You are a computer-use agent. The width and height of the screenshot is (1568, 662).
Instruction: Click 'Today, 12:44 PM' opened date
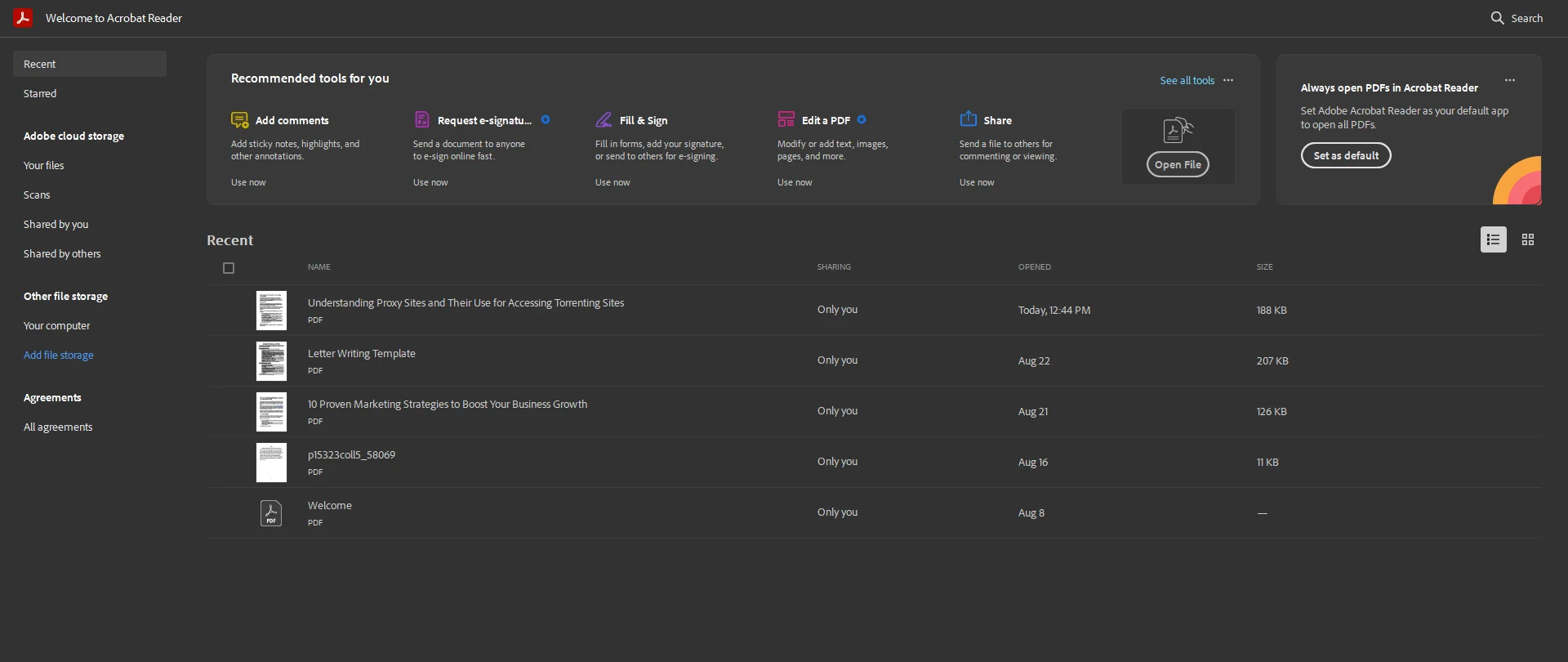point(1054,311)
